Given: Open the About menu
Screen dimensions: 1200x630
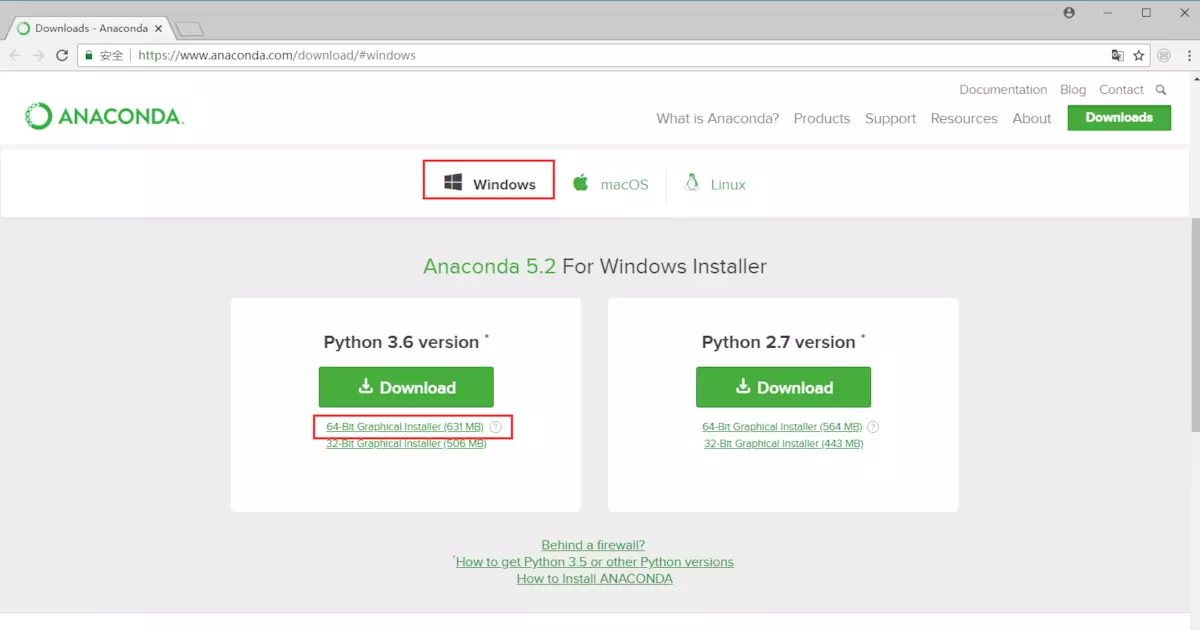Looking at the screenshot, I should coord(1032,118).
